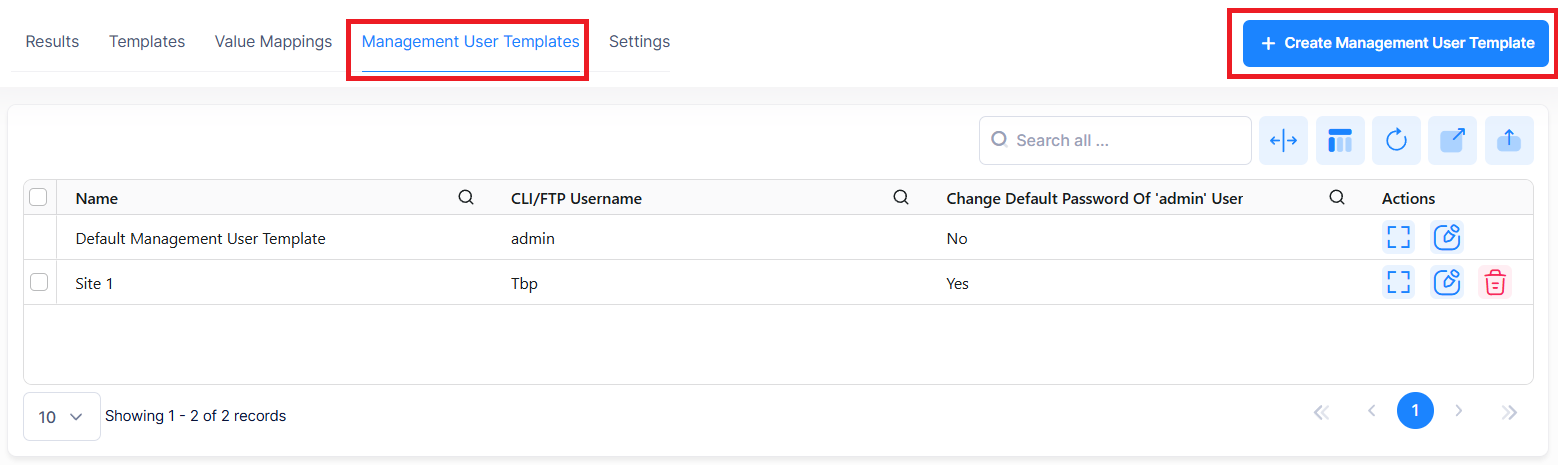Open the page size dropdown showing 10
Image resolution: width=1558 pixels, height=465 pixels.
click(61, 417)
